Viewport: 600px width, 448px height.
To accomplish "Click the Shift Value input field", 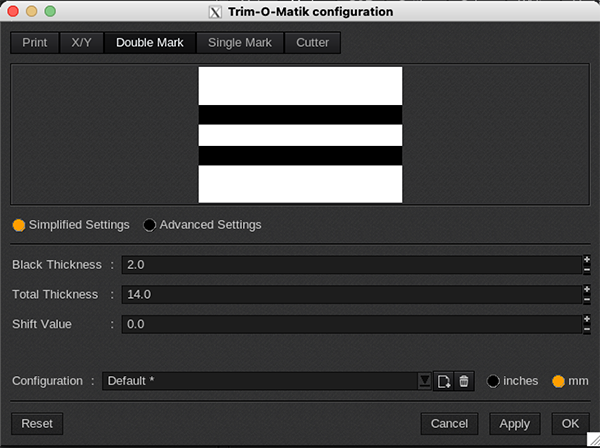I will (352, 324).
